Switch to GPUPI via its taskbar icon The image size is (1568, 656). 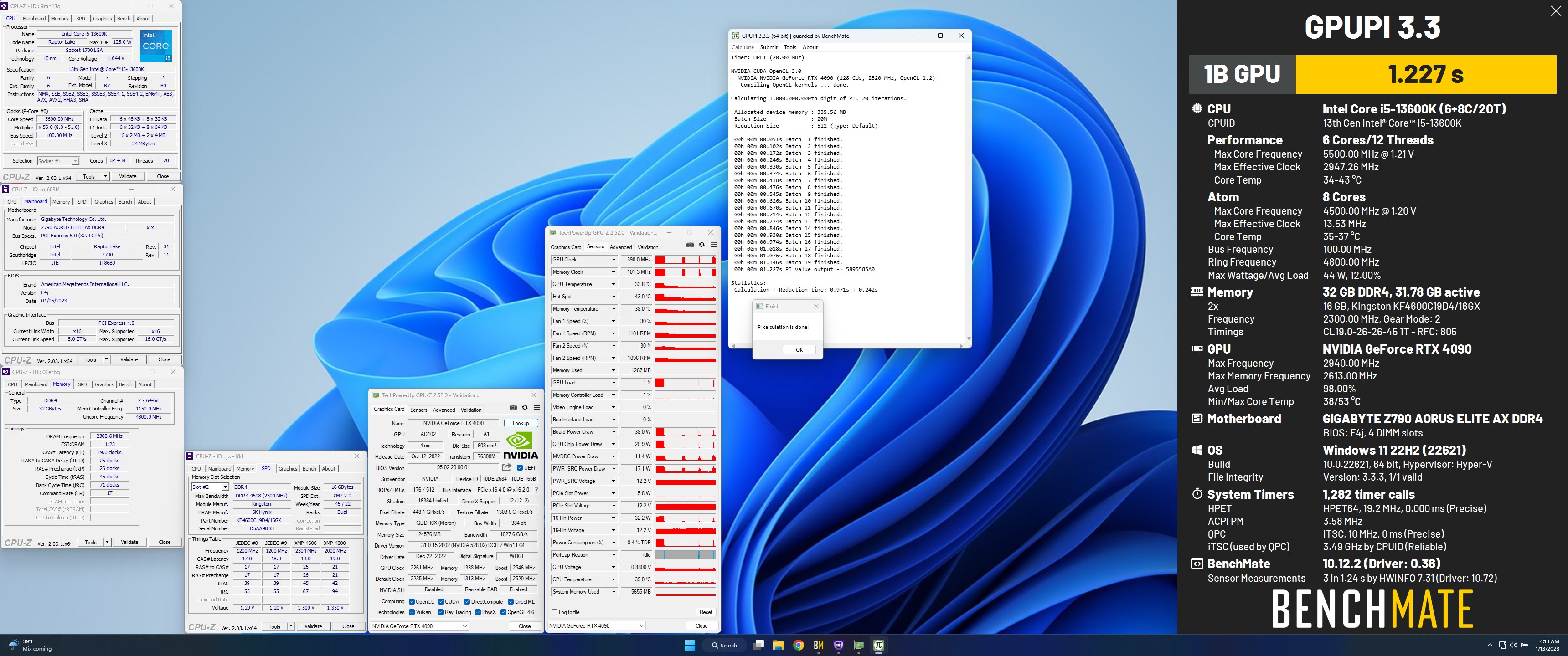pyautogui.click(x=878, y=645)
